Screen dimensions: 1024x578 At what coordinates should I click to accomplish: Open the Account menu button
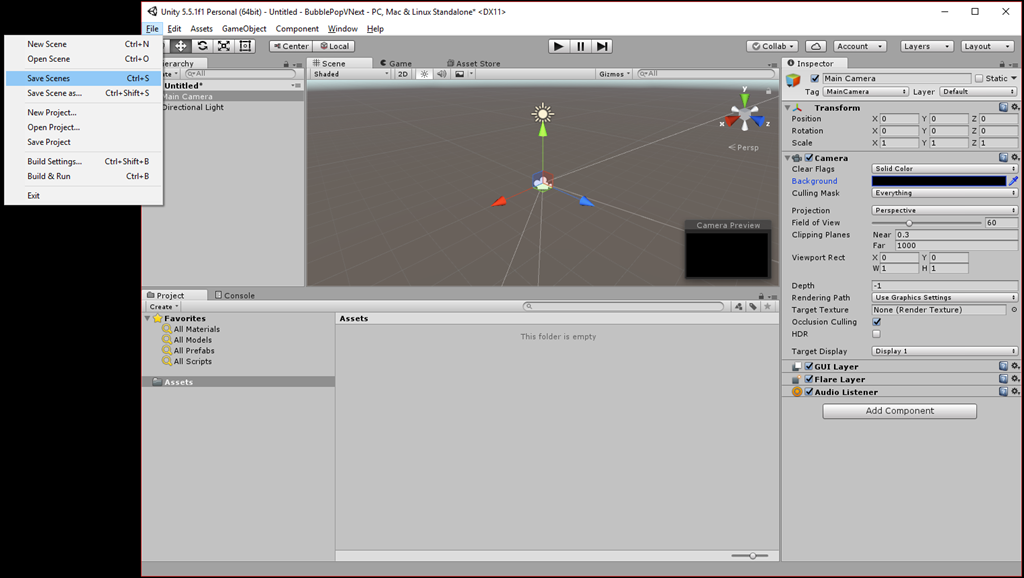pyautogui.click(x=859, y=46)
